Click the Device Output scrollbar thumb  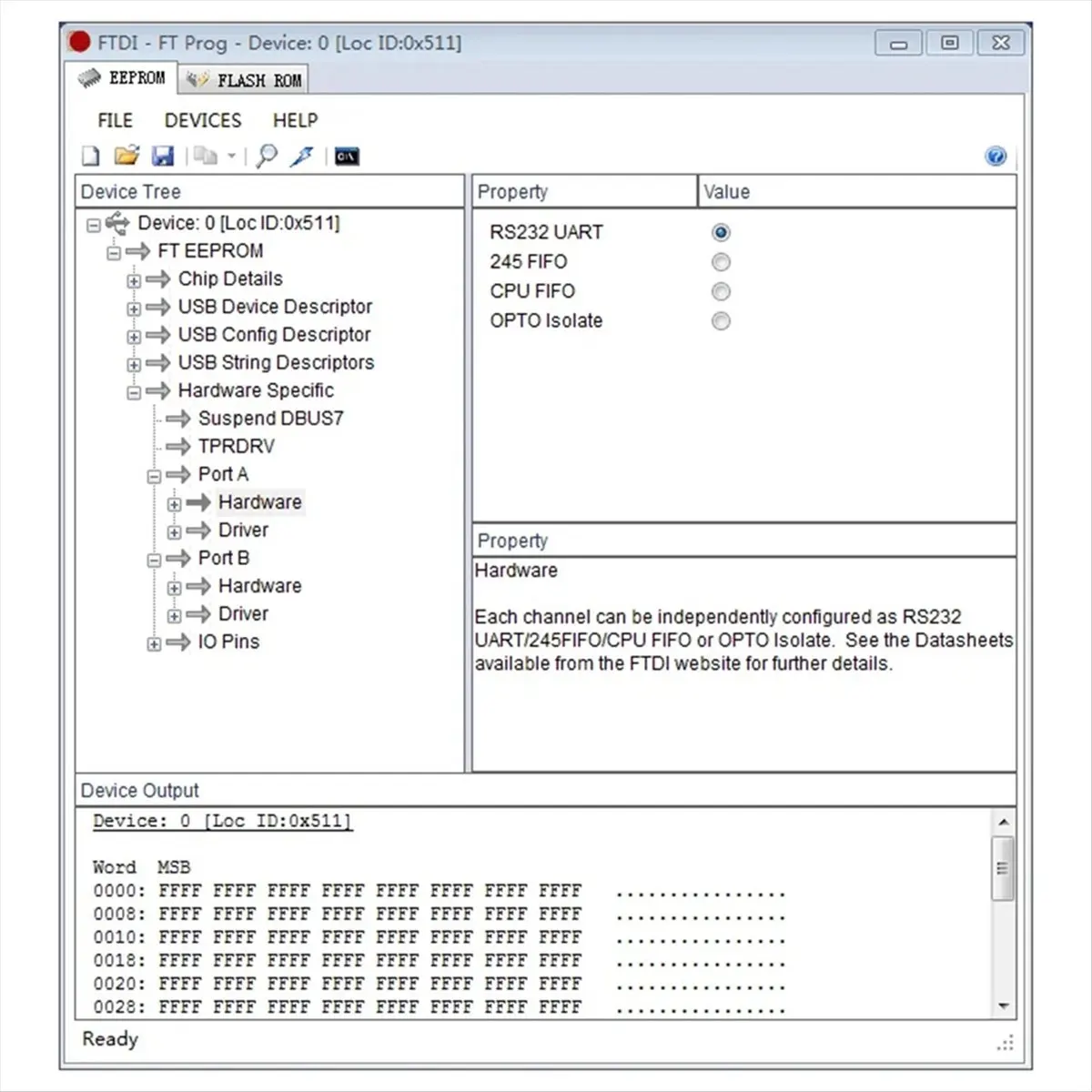(1003, 868)
